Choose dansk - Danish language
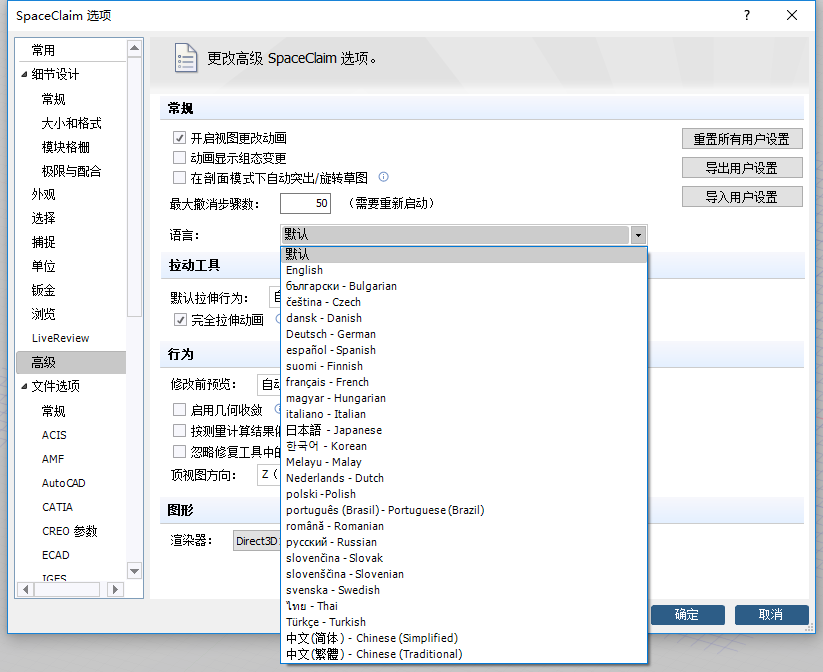 pos(464,318)
